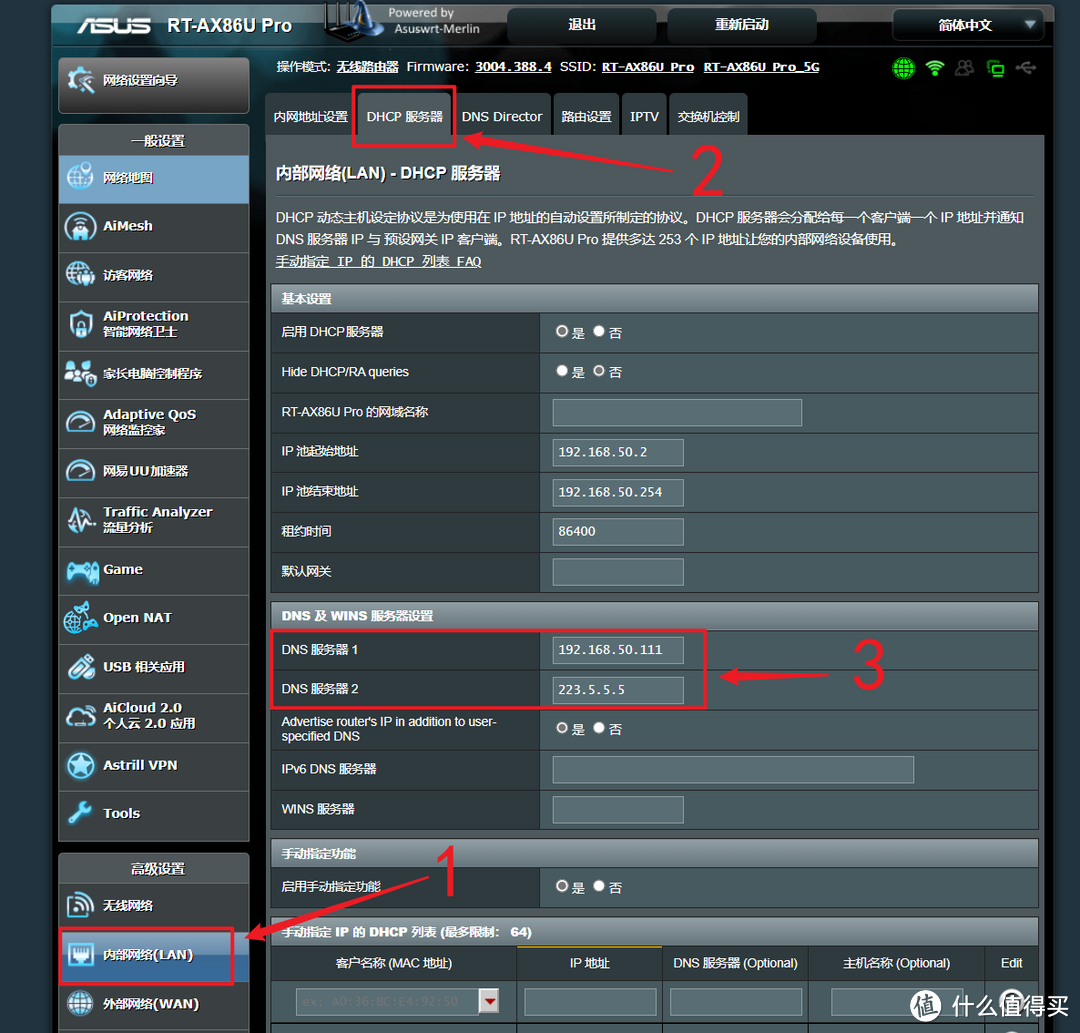
Task: Open the Game controller icon
Action: pyautogui.click(x=83, y=570)
